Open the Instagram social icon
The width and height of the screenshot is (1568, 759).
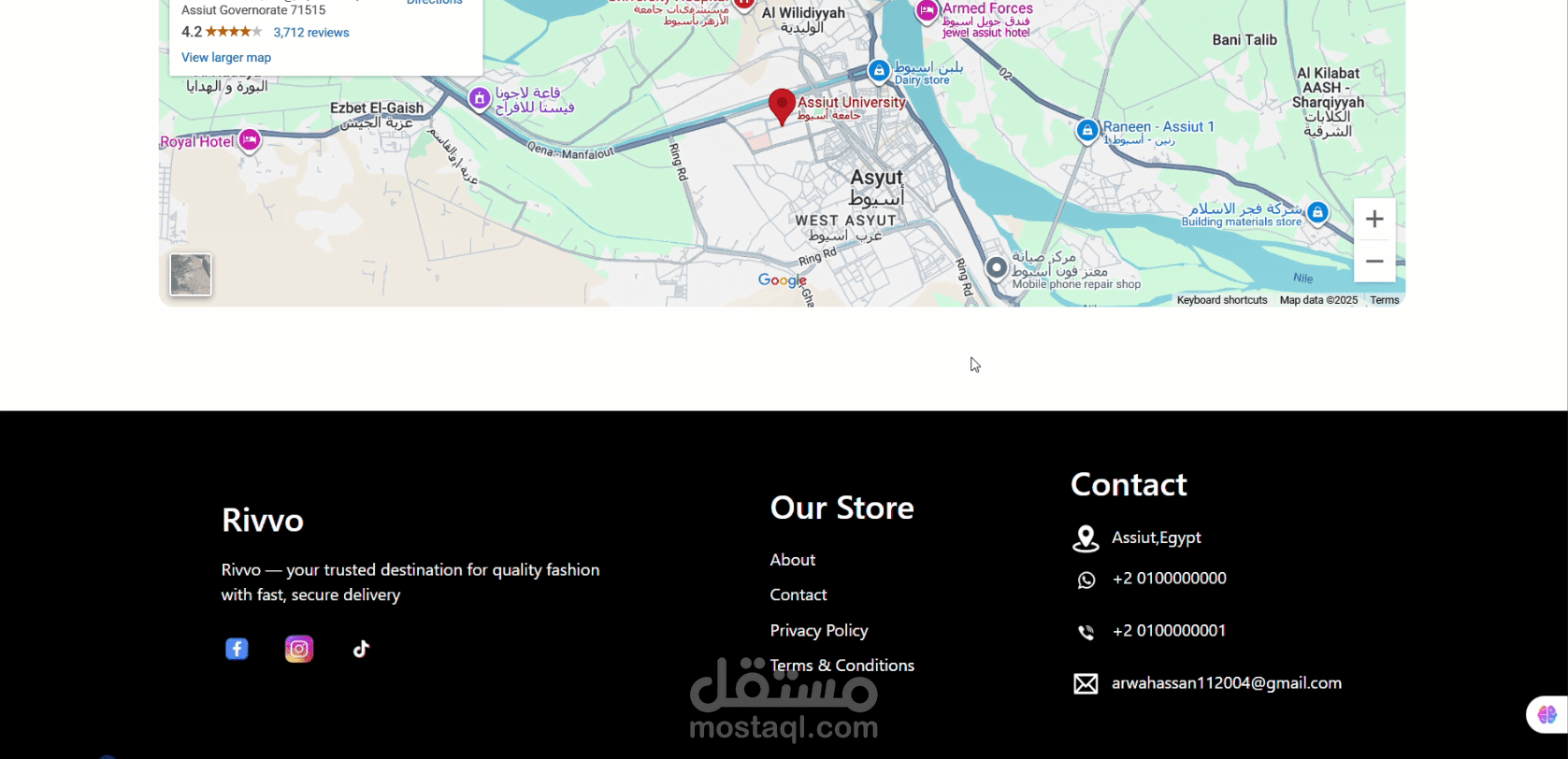click(x=299, y=649)
